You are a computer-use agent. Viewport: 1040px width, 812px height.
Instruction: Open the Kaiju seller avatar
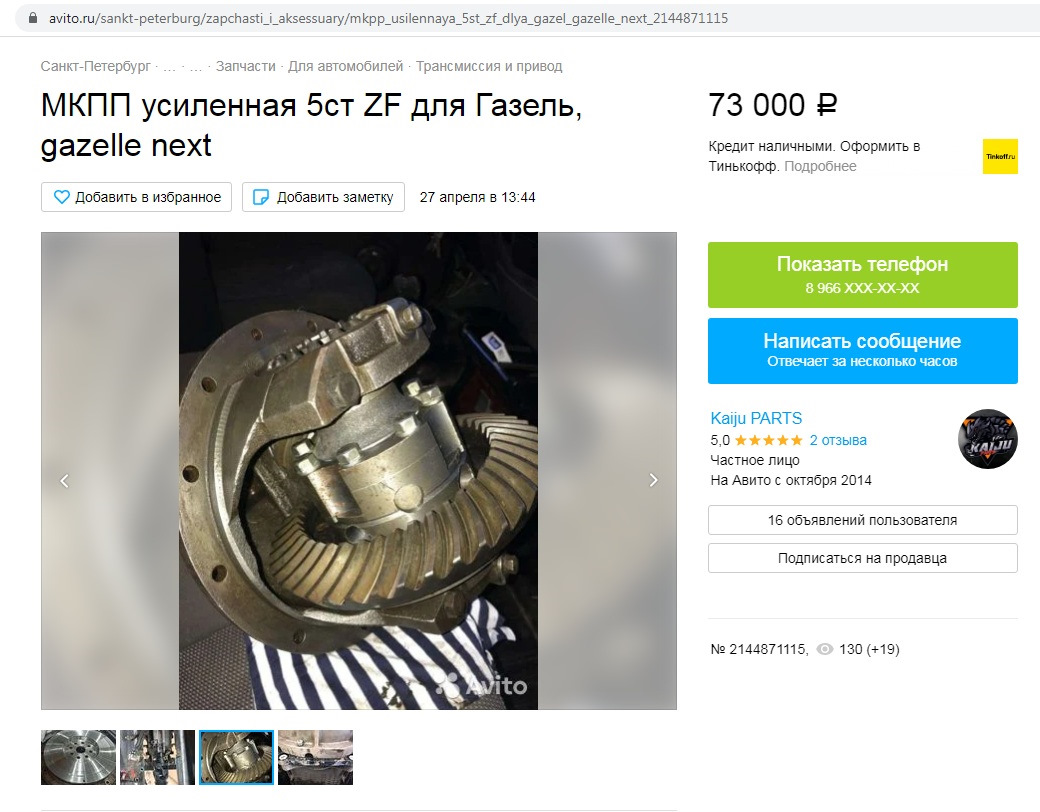988,439
